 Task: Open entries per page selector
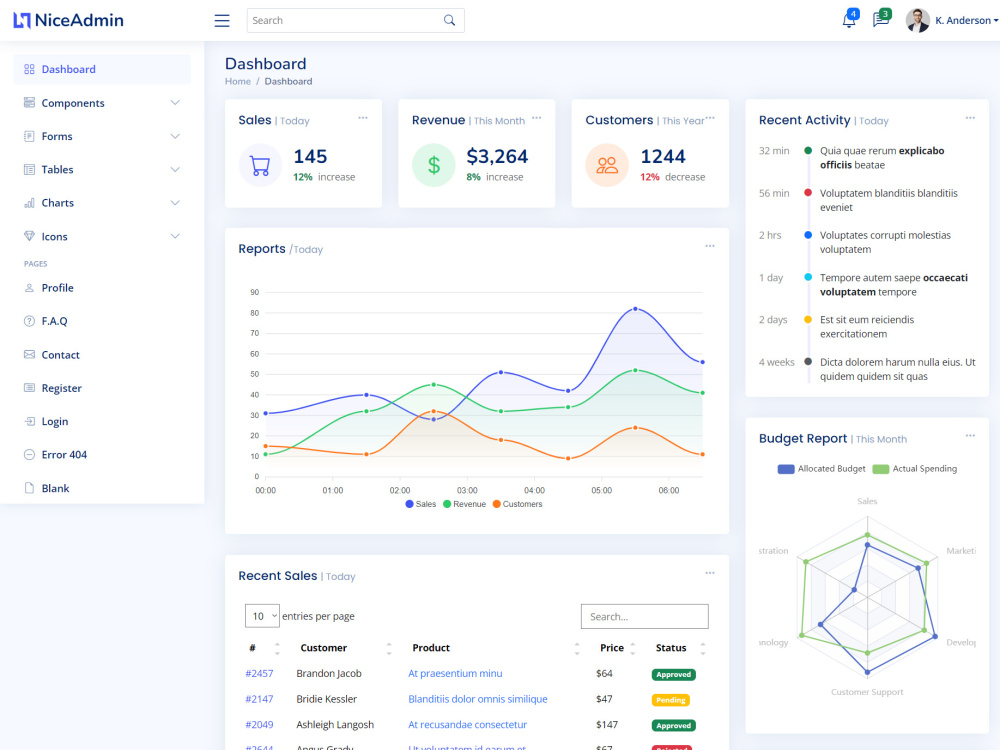click(x=262, y=616)
